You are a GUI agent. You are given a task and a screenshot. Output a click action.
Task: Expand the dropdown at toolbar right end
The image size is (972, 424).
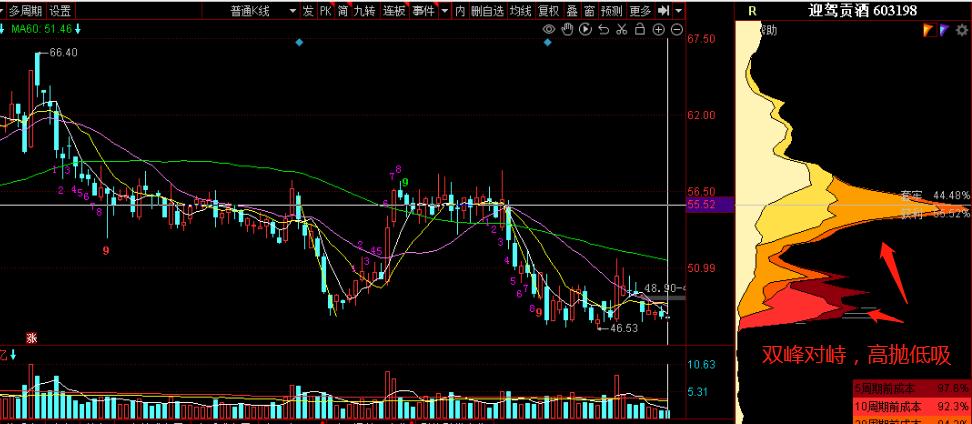pyautogui.click(x=679, y=11)
